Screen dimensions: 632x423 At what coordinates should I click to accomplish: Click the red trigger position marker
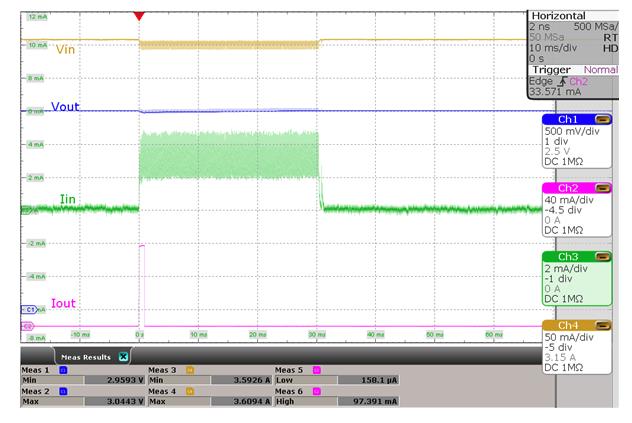tap(138, 16)
